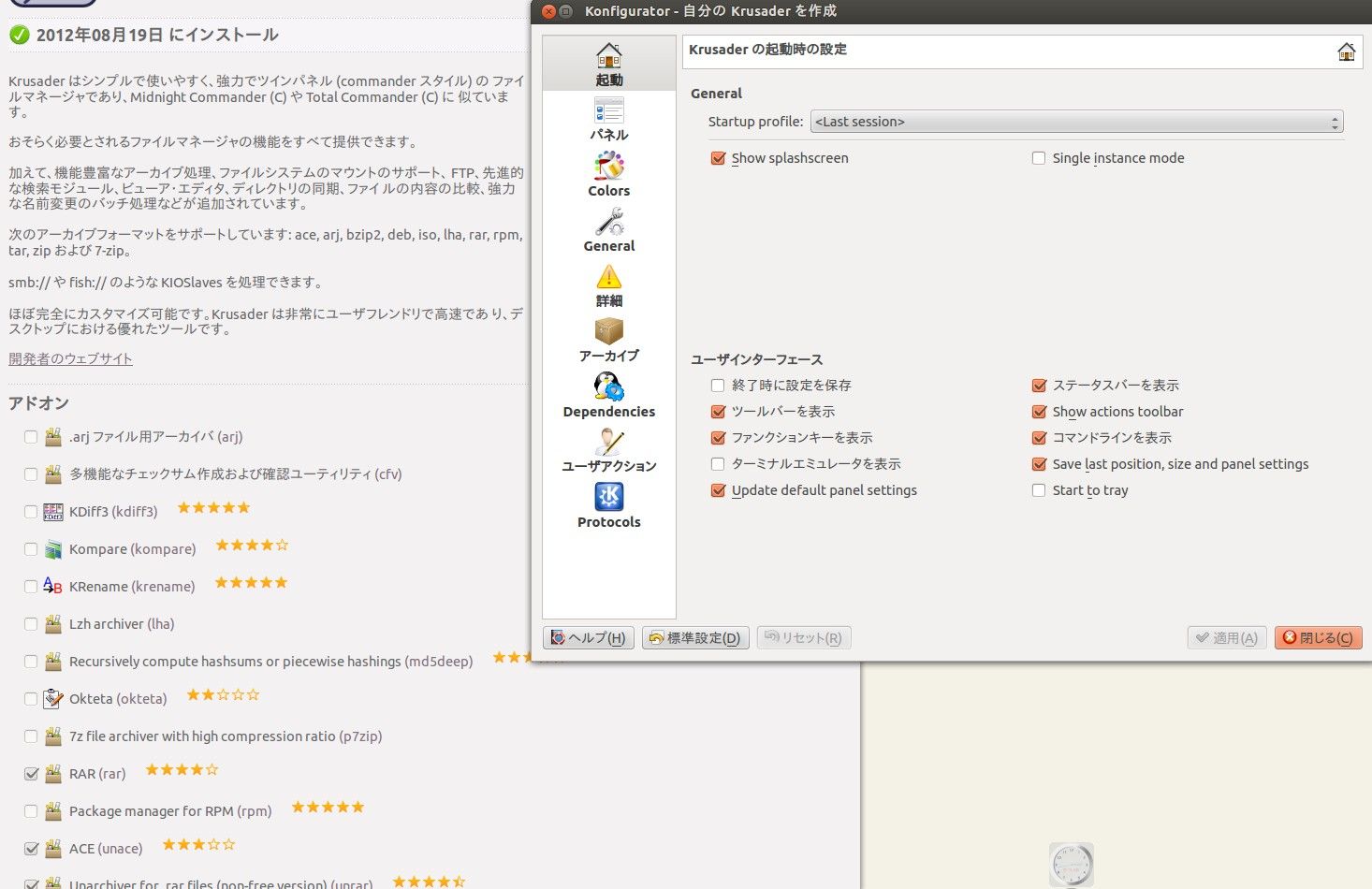This screenshot has height=889, width=1372.
Task: Click the 'Lzh archiver (lha)' addon label
Action: pos(122,624)
